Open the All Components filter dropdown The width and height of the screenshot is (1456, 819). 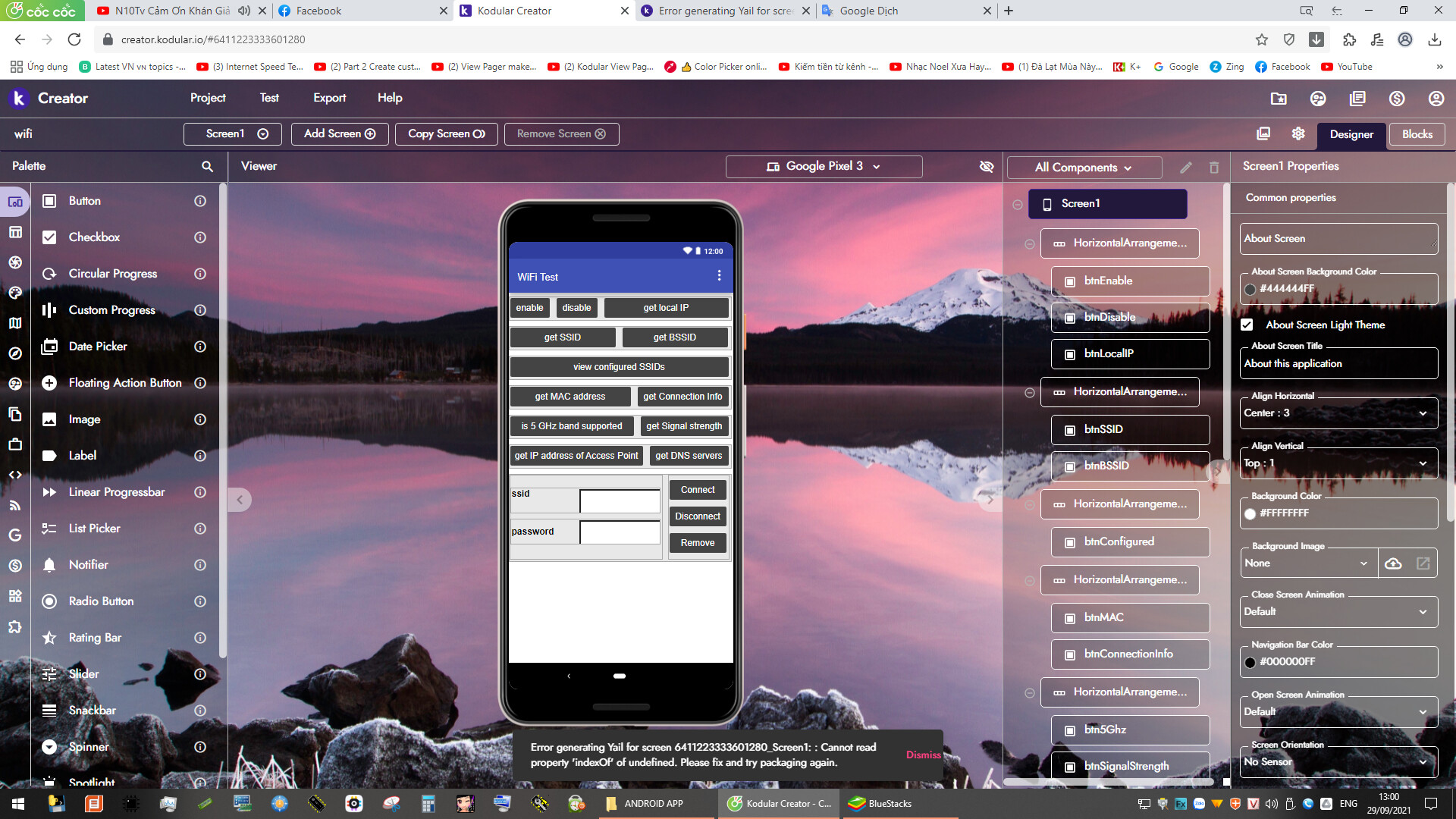1084,168
